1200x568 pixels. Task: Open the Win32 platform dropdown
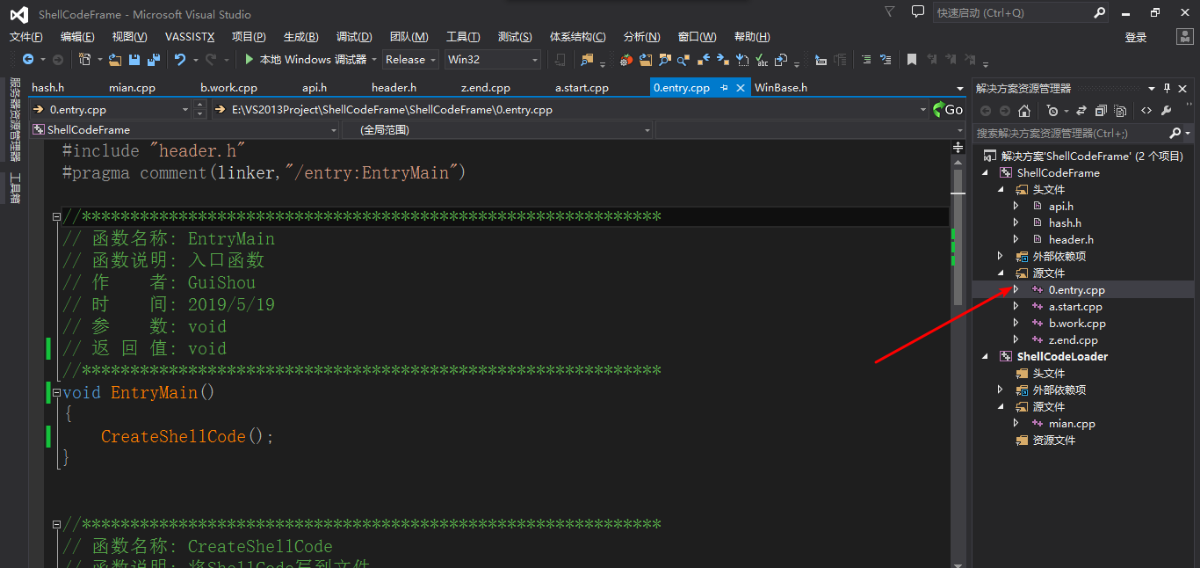(x=492, y=60)
